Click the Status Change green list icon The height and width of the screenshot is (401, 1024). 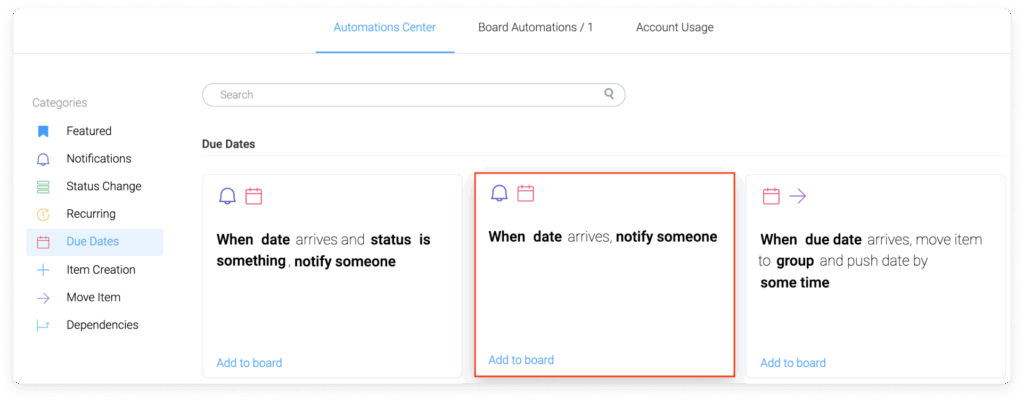[43, 187]
